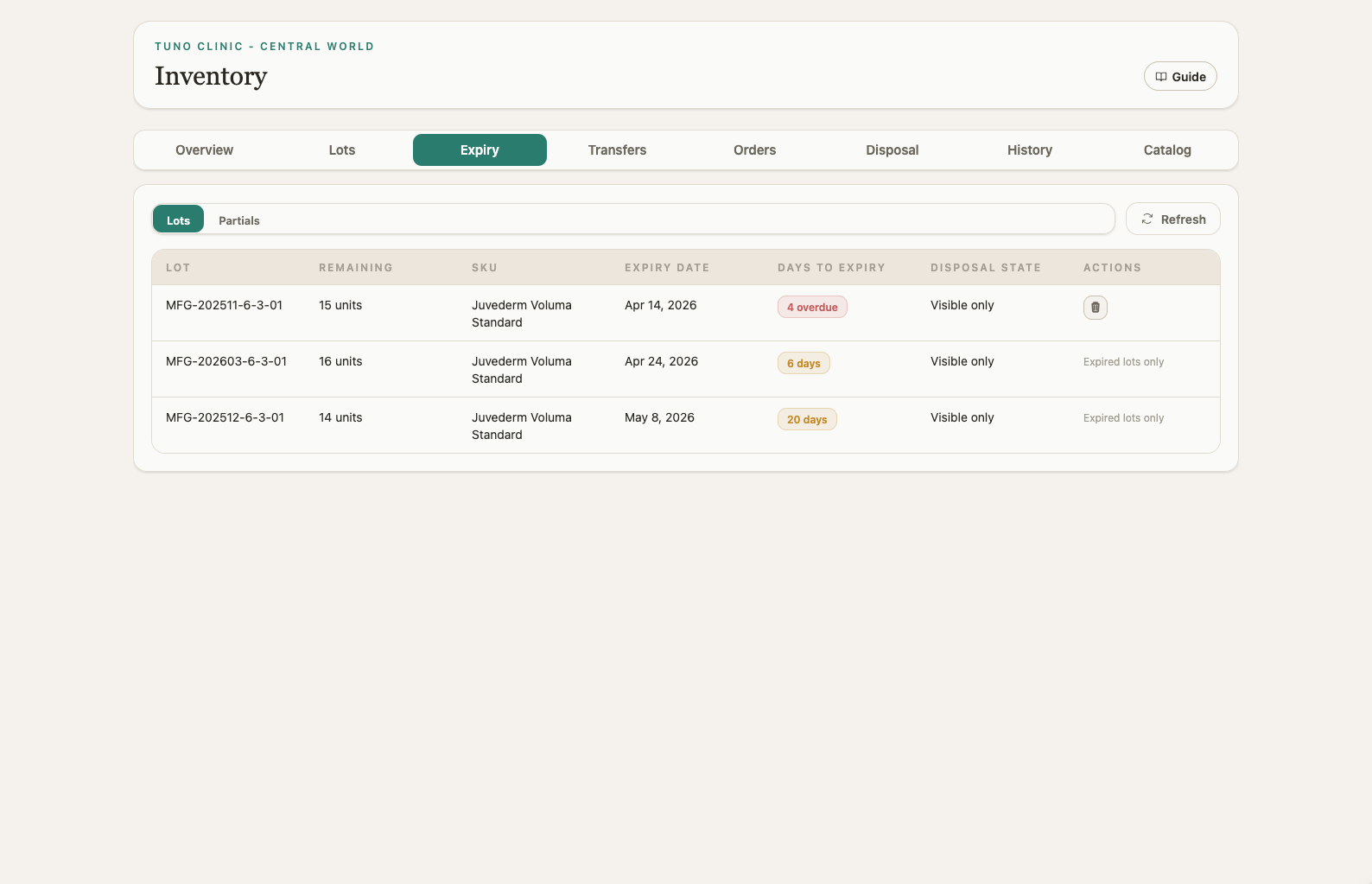Image resolution: width=1372 pixels, height=884 pixels.
Task: Click '15 units' remaining value
Action: (x=340, y=305)
